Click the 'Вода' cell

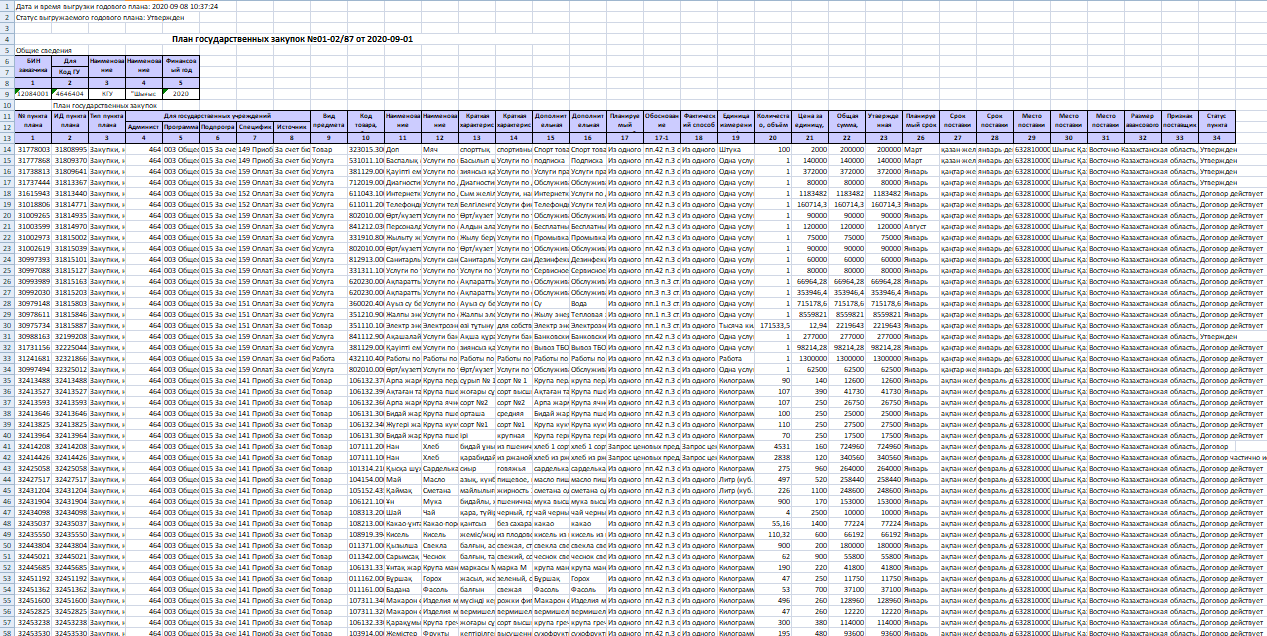(x=588, y=302)
